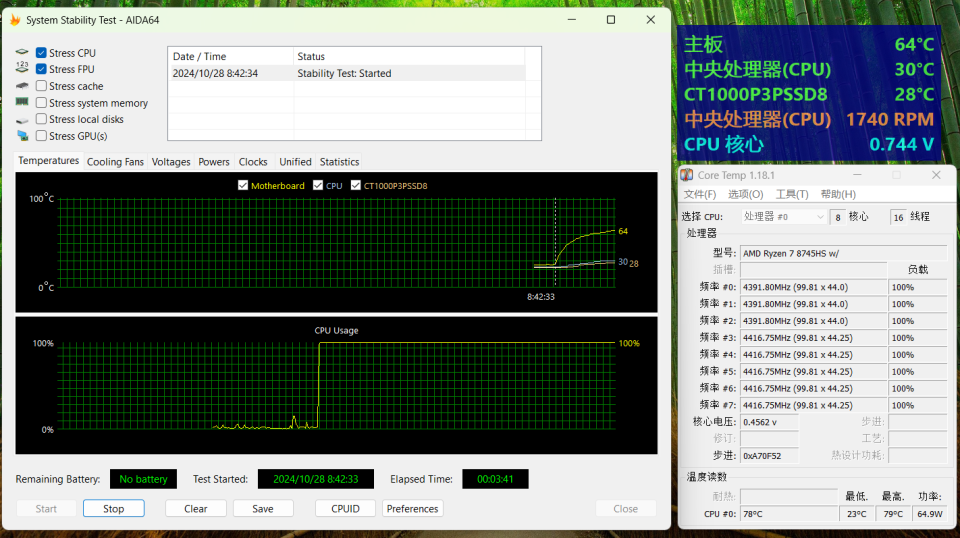Click the CPUID button

pyautogui.click(x=345, y=509)
